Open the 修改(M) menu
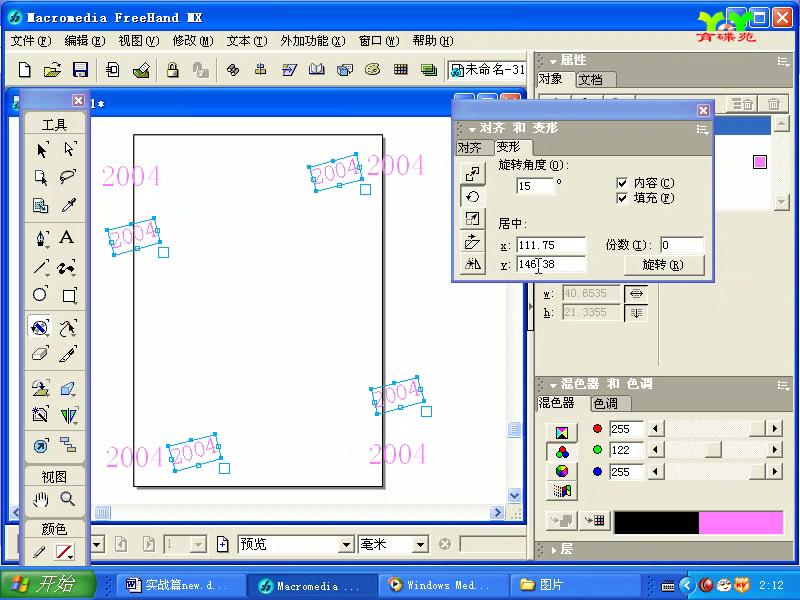800x600 pixels. pos(193,41)
